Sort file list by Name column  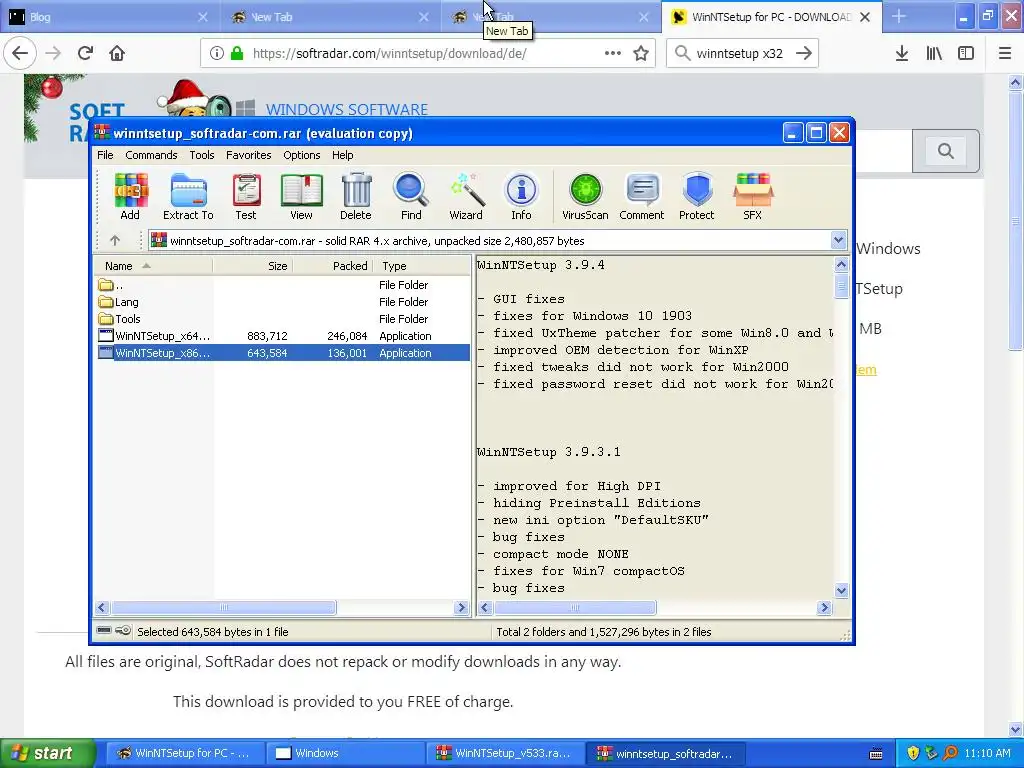pyautogui.click(x=153, y=266)
